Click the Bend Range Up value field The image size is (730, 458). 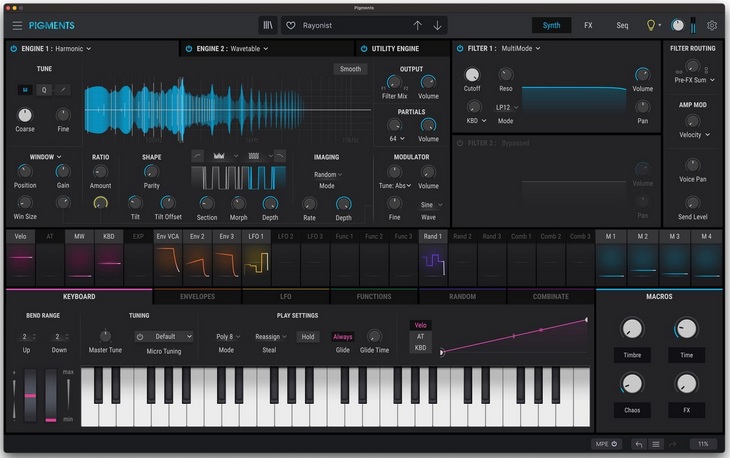click(28, 337)
